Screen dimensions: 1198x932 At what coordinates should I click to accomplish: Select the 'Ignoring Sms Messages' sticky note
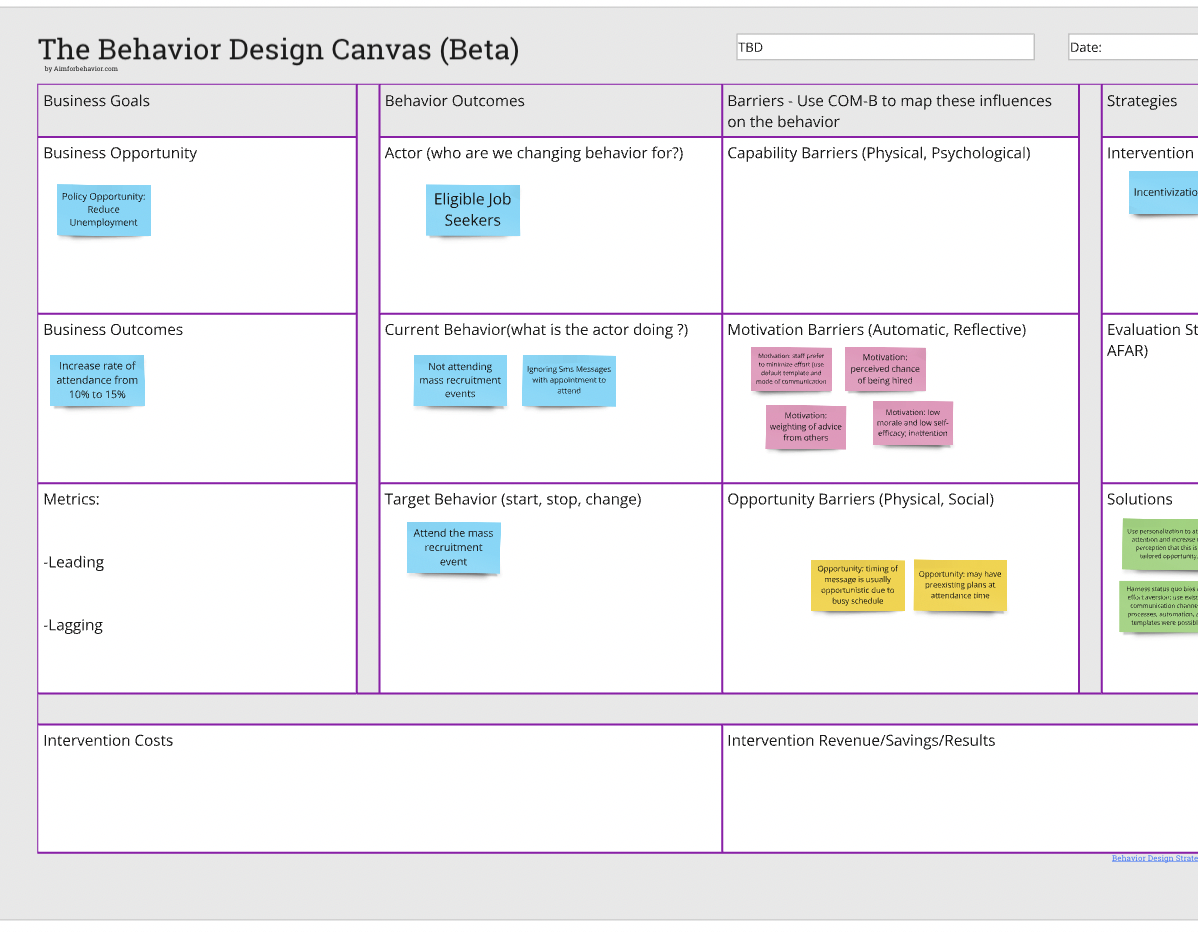coord(568,380)
